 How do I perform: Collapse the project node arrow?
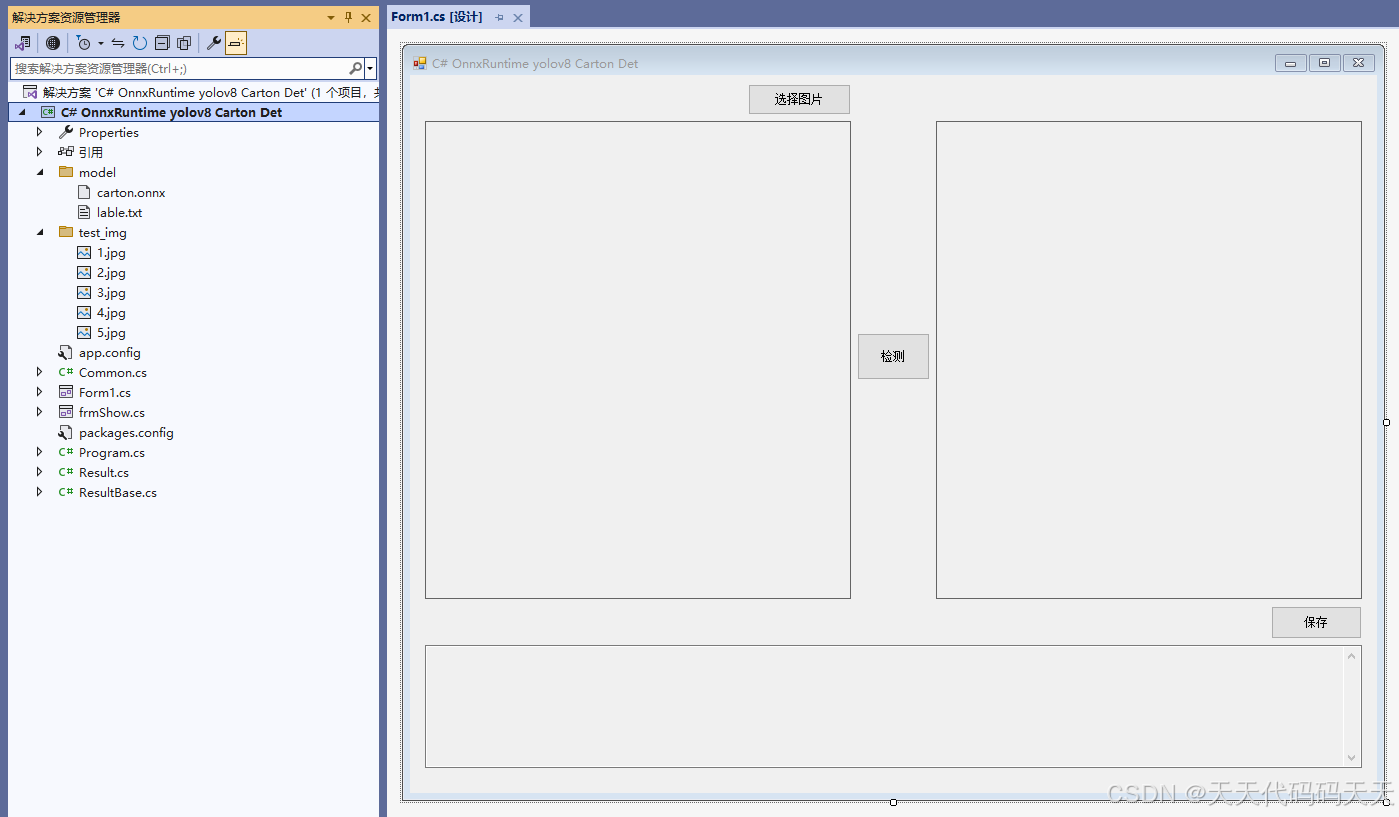coord(22,113)
